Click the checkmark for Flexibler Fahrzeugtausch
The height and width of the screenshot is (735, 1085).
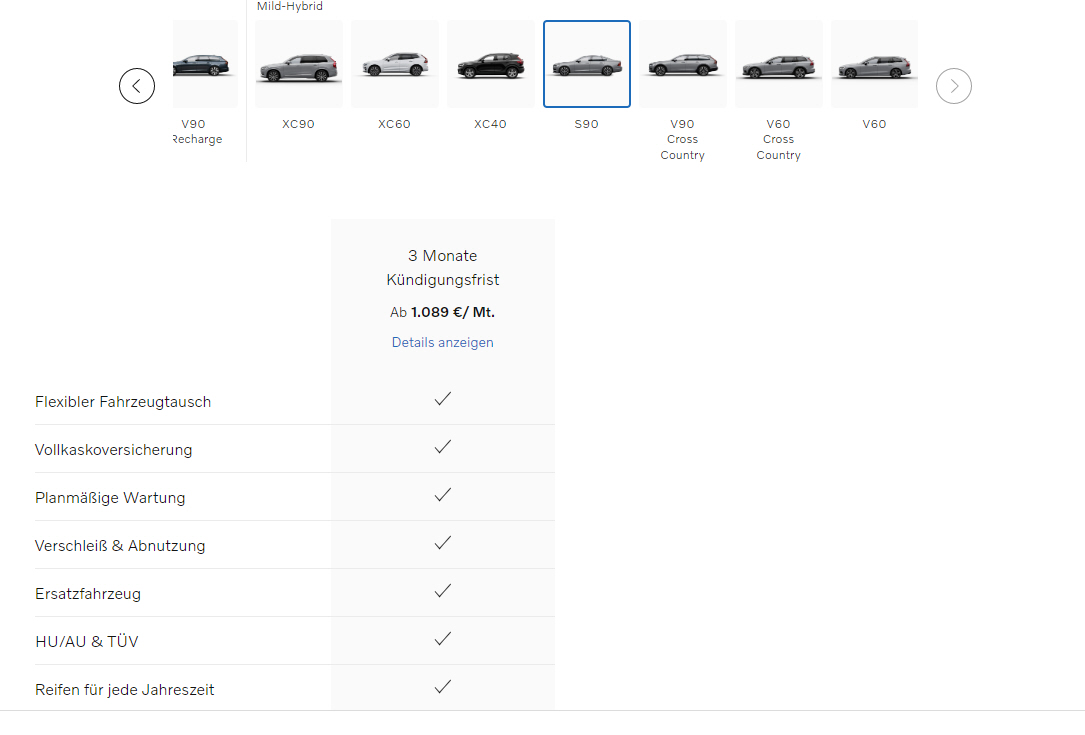[x=443, y=399]
